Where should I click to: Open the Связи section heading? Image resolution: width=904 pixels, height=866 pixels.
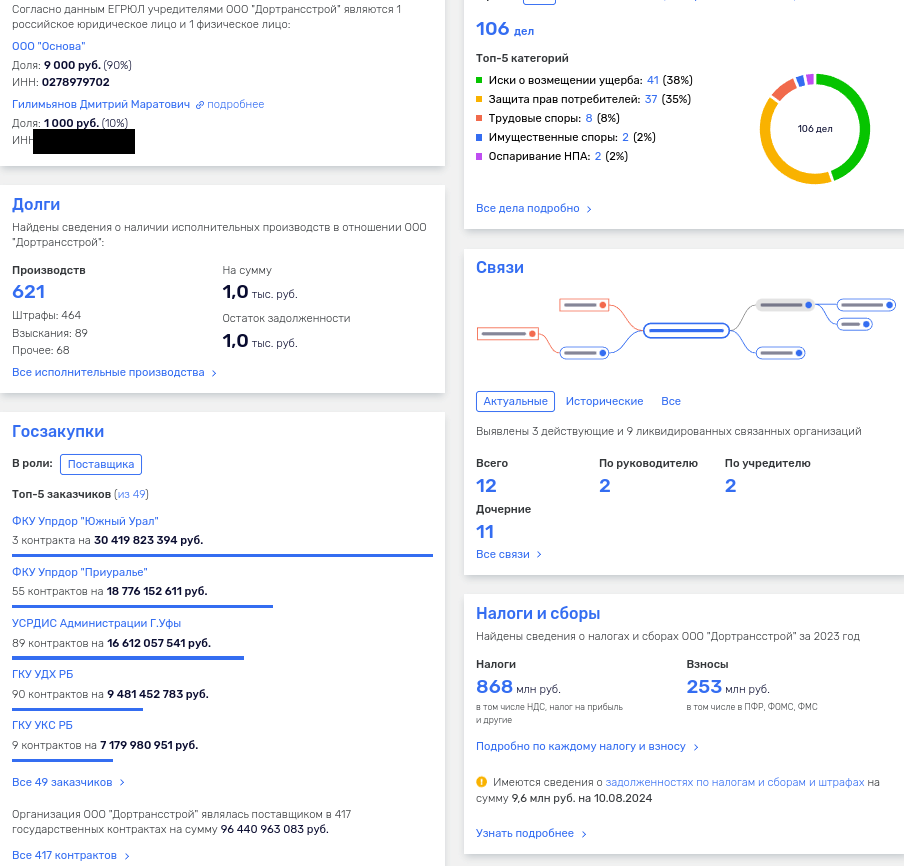coord(500,268)
